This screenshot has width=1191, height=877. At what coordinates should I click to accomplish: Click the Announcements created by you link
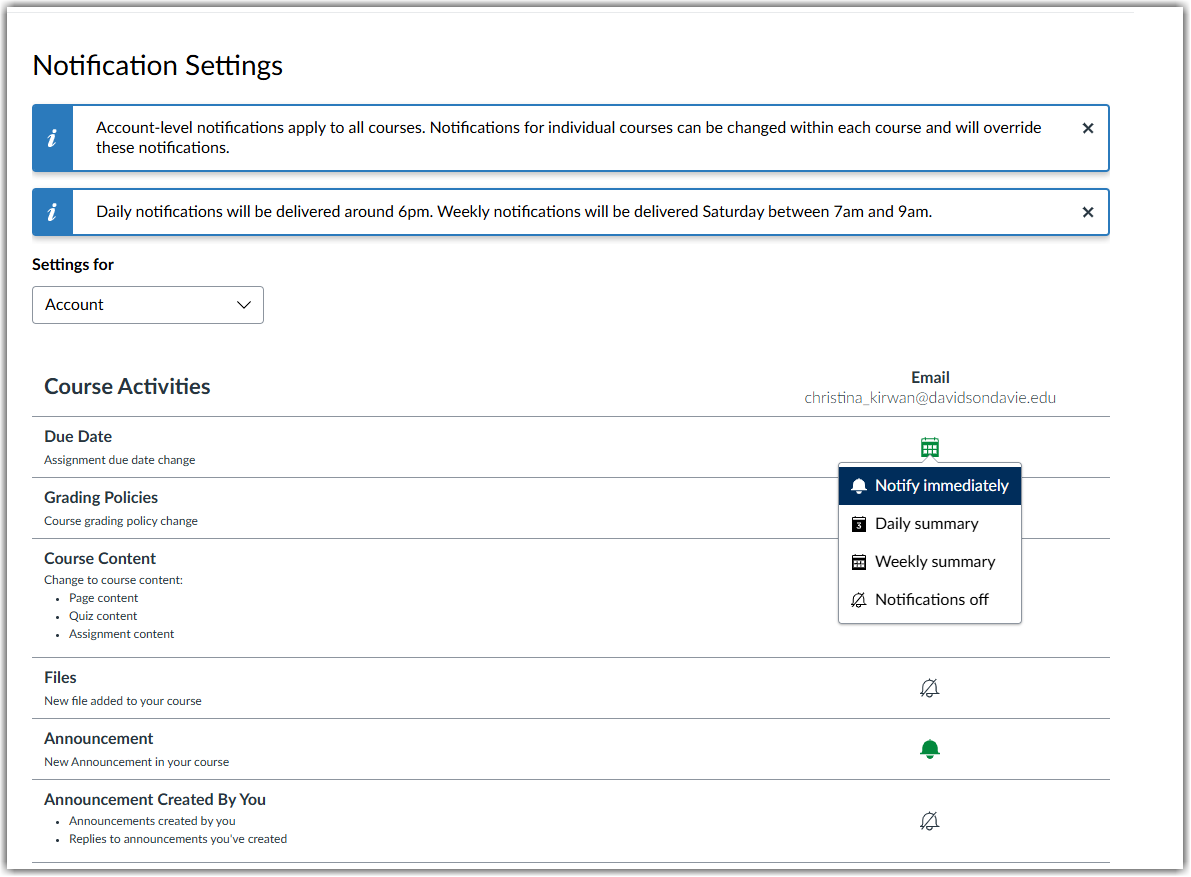[x=152, y=820]
